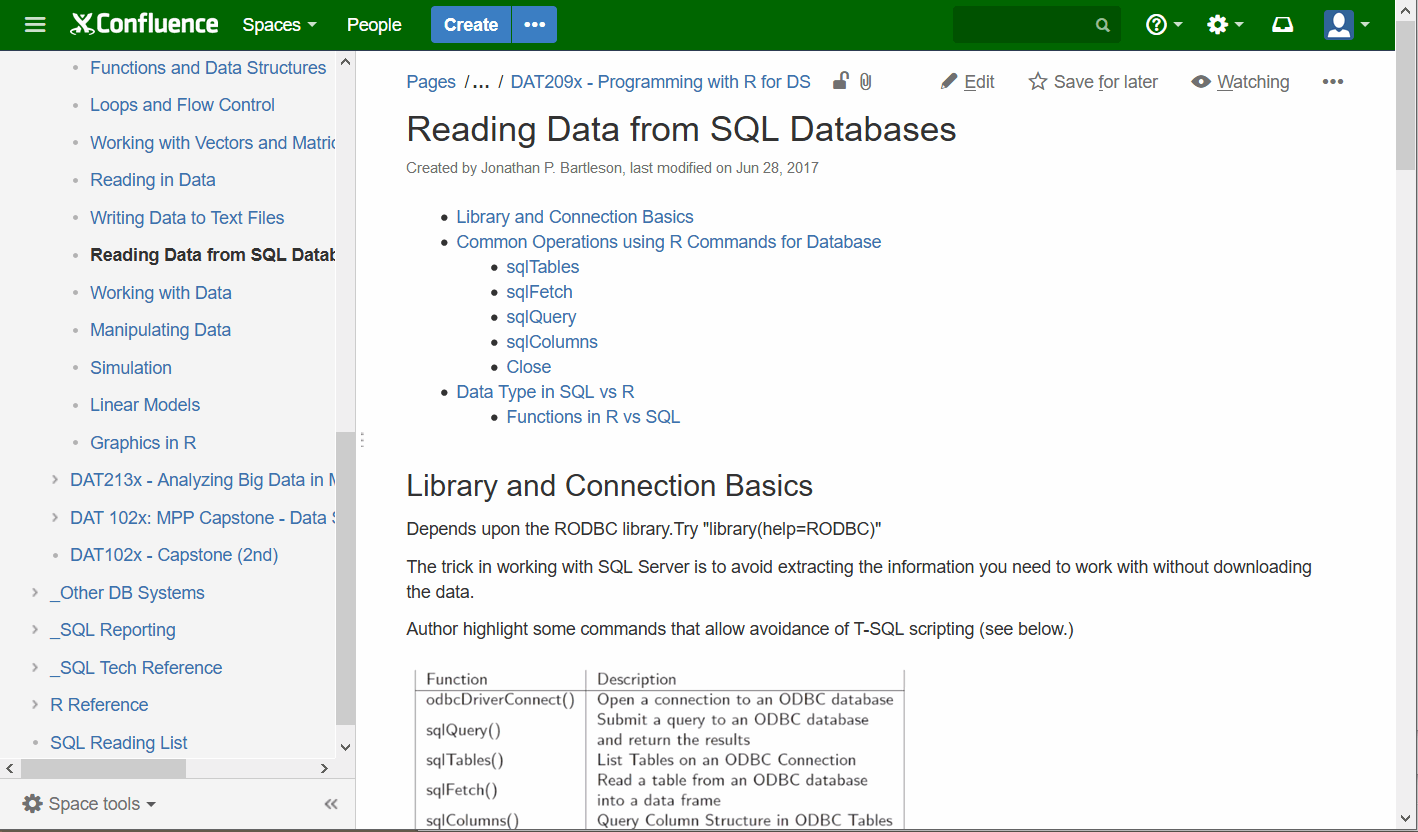Toggle Watching on this page
Image resolution: width=1418 pixels, height=832 pixels.
click(1240, 82)
